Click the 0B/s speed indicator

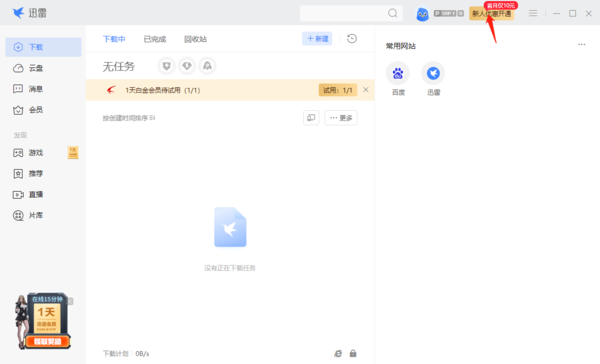click(142, 354)
